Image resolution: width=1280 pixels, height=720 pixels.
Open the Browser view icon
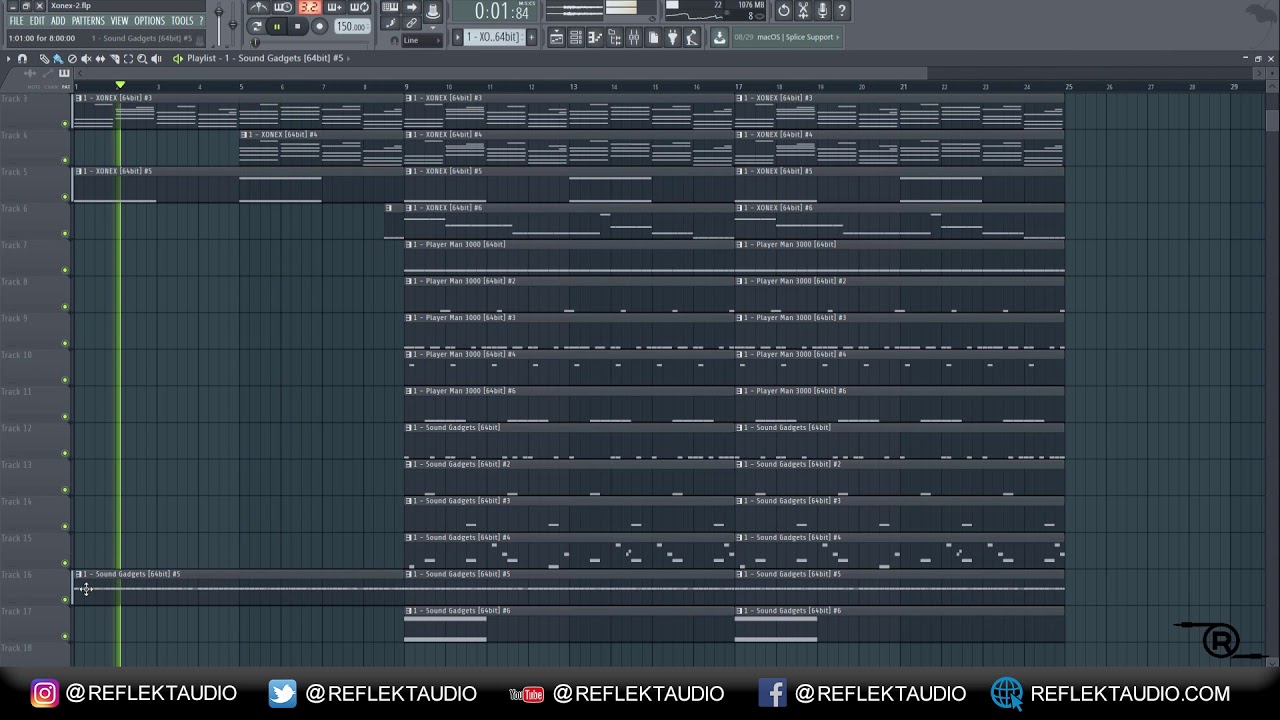614,37
